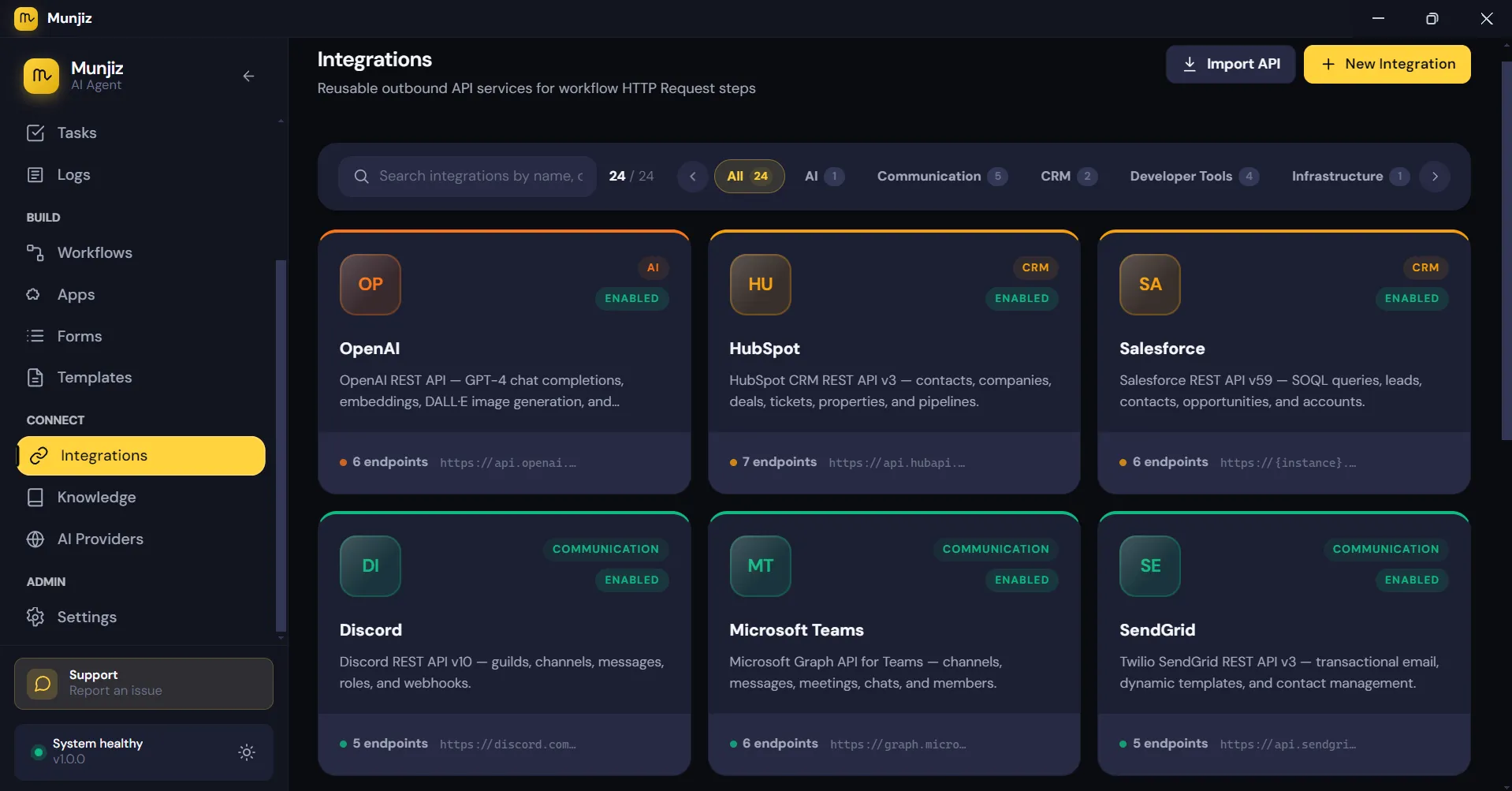Go to AI Providers

tap(100, 539)
